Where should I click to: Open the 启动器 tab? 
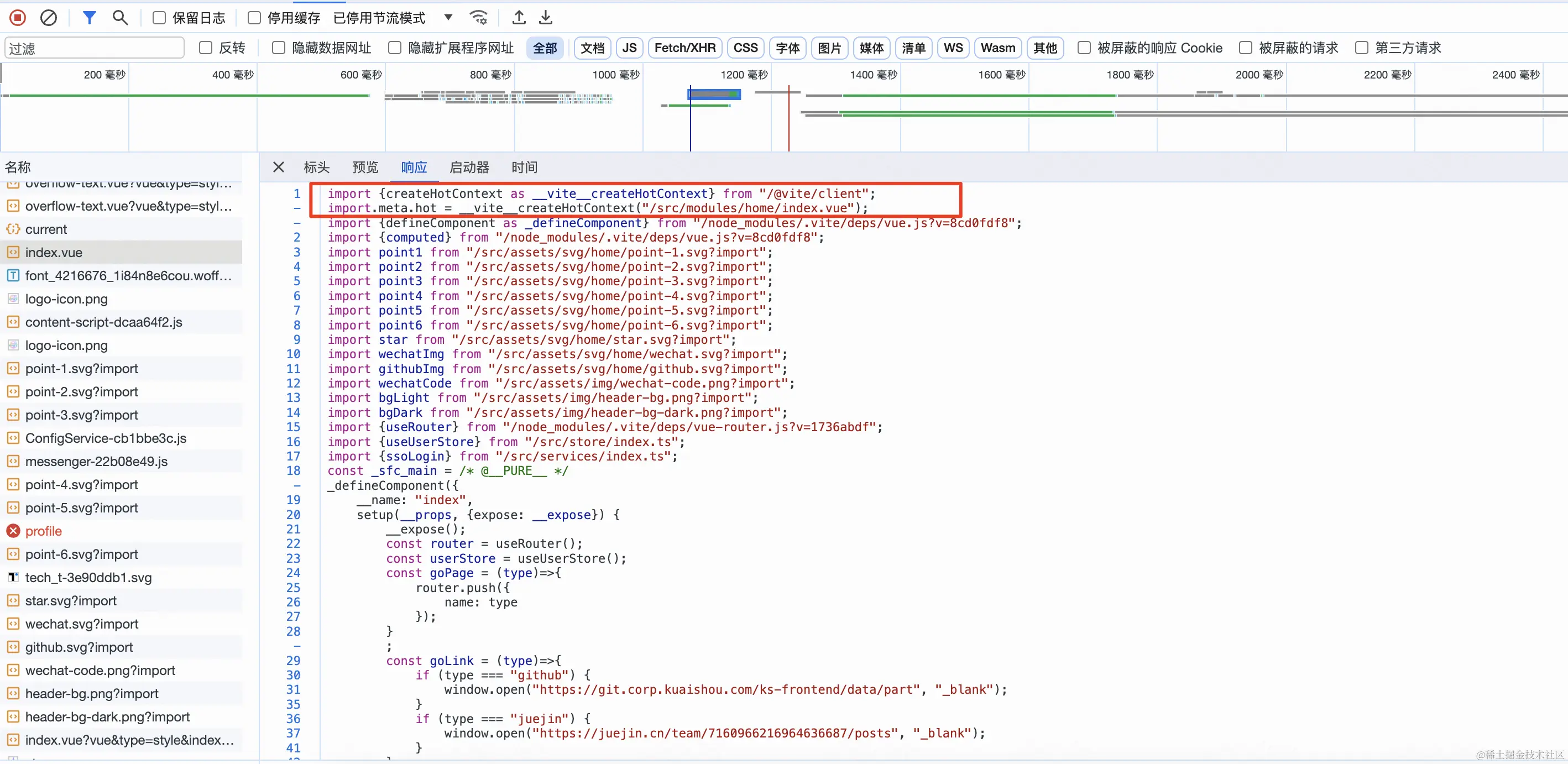click(469, 167)
